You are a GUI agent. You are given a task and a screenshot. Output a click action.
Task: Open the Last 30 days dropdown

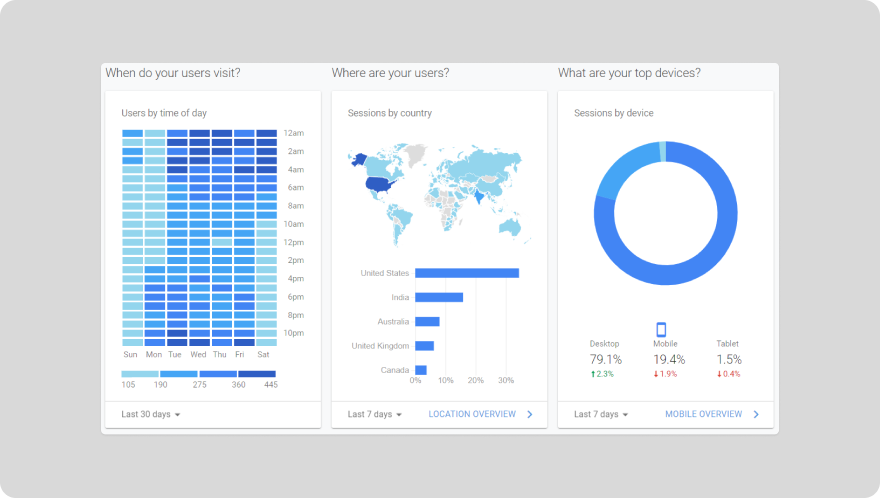[151, 414]
